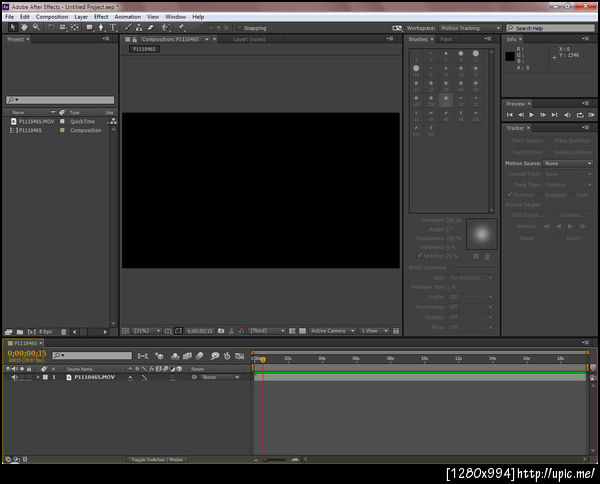Click the snapshot camera icon in viewer
The width and height of the screenshot is (600, 484).
click(x=221, y=331)
